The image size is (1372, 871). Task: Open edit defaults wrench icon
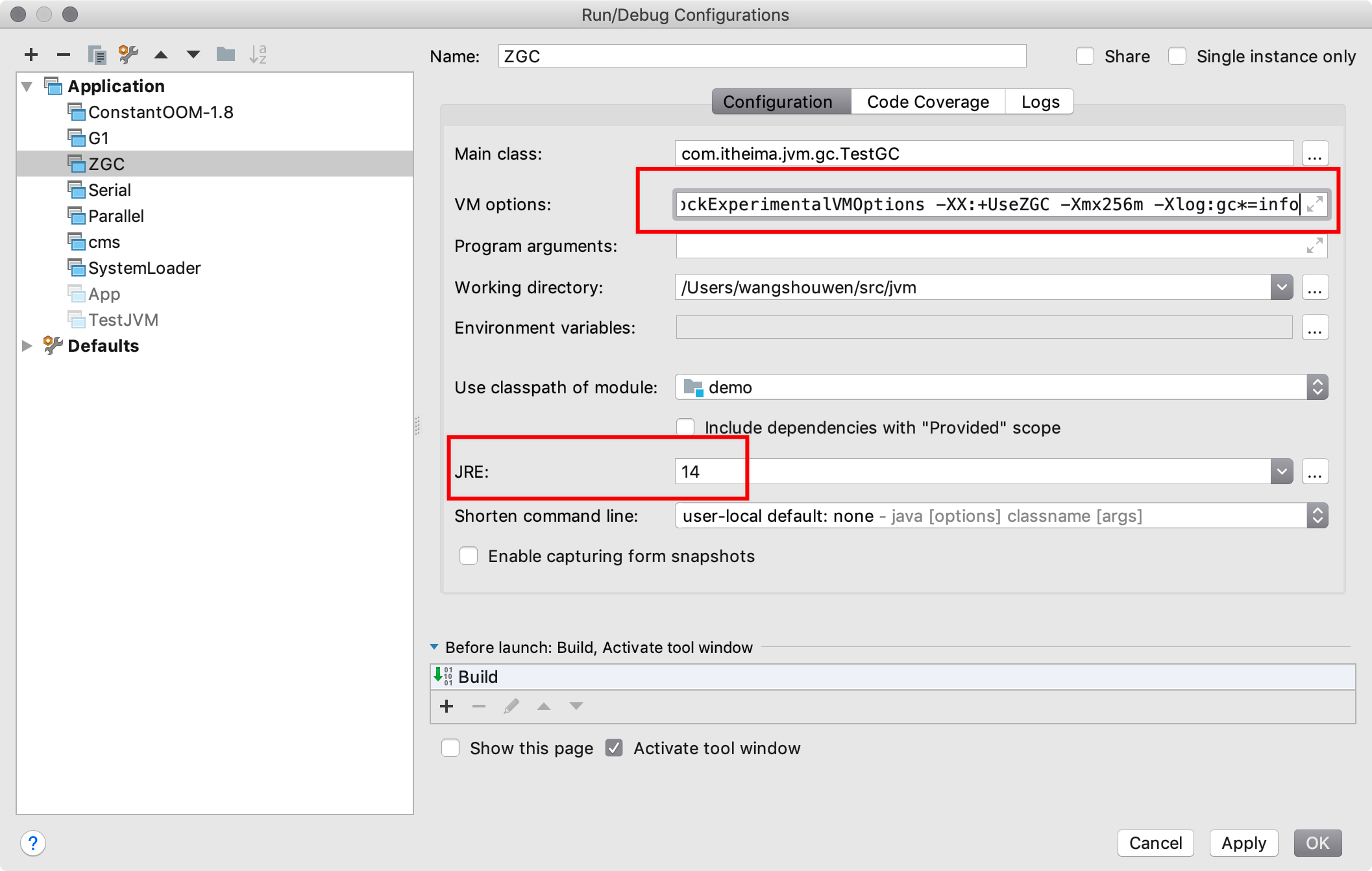pos(129,55)
